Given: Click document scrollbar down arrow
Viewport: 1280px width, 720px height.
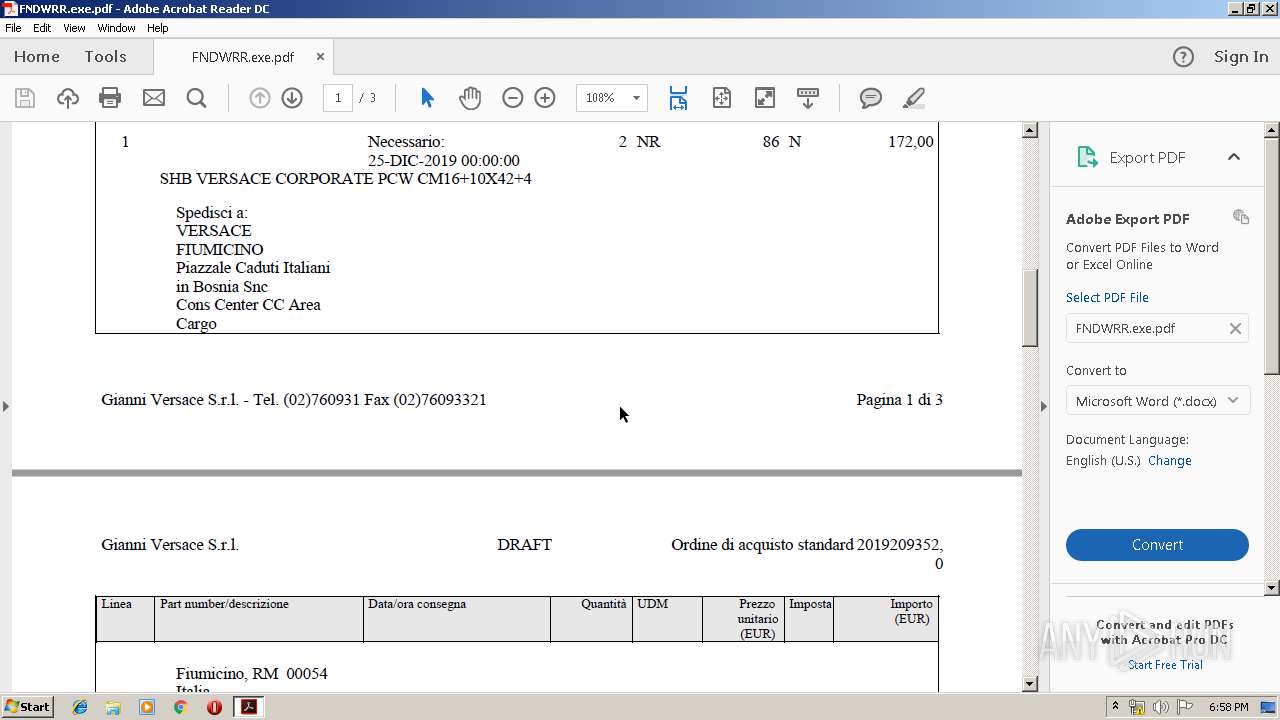Looking at the screenshot, I should point(1030,684).
